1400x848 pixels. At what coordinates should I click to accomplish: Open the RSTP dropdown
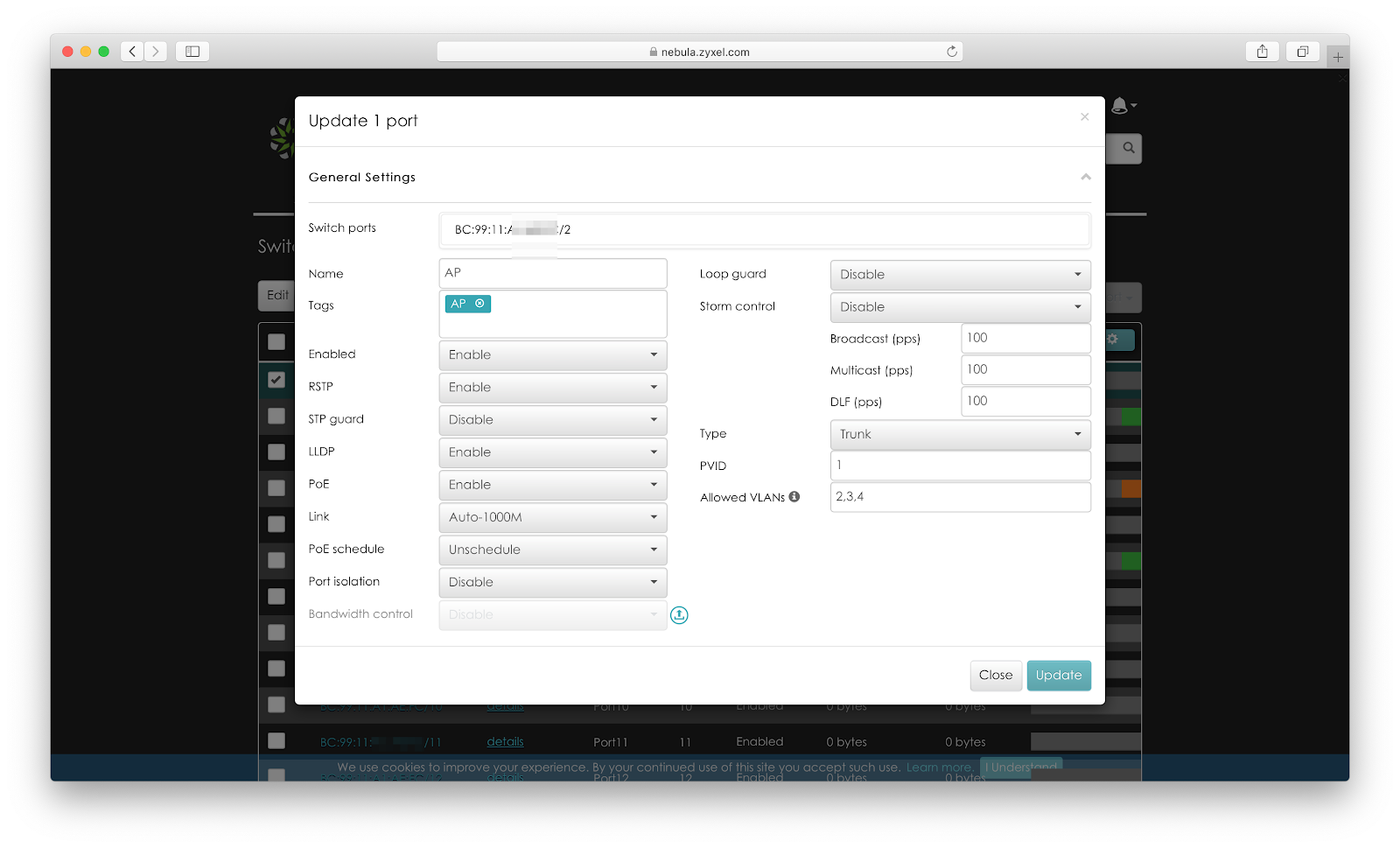point(552,388)
